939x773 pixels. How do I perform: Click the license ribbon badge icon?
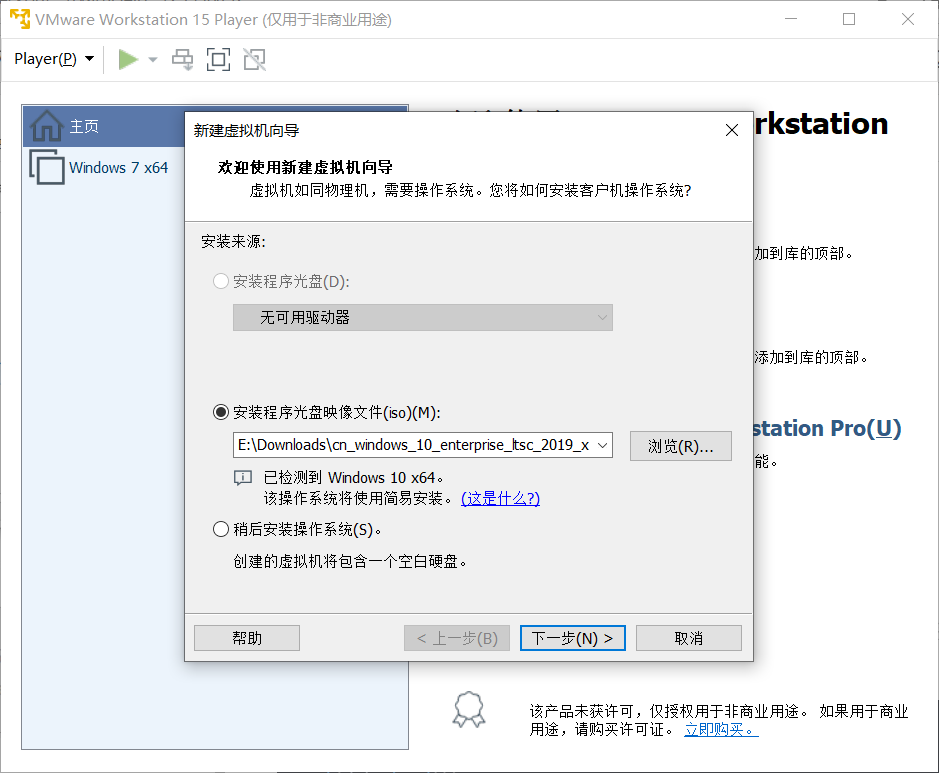(x=469, y=710)
